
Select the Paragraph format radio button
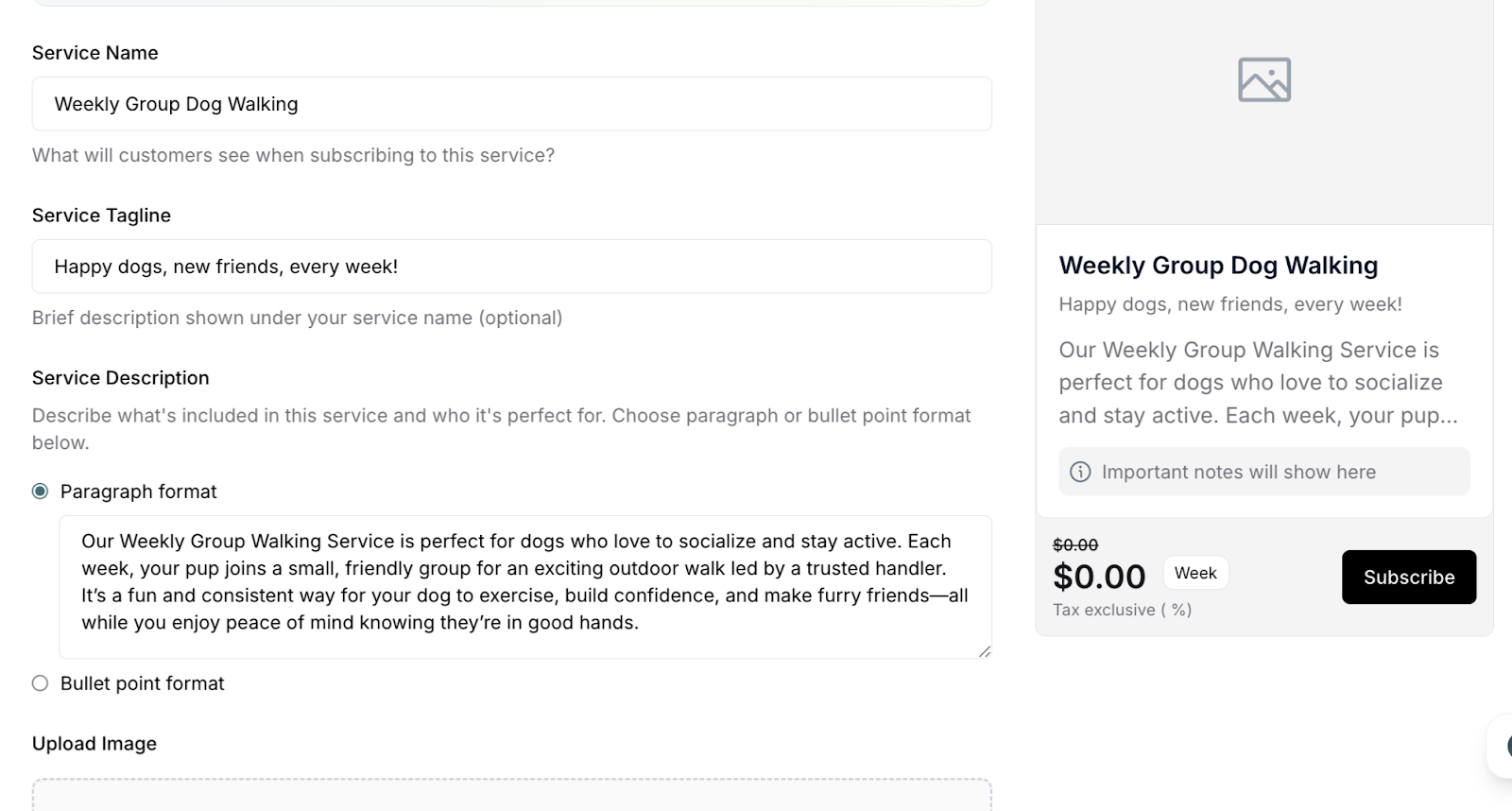click(x=40, y=492)
